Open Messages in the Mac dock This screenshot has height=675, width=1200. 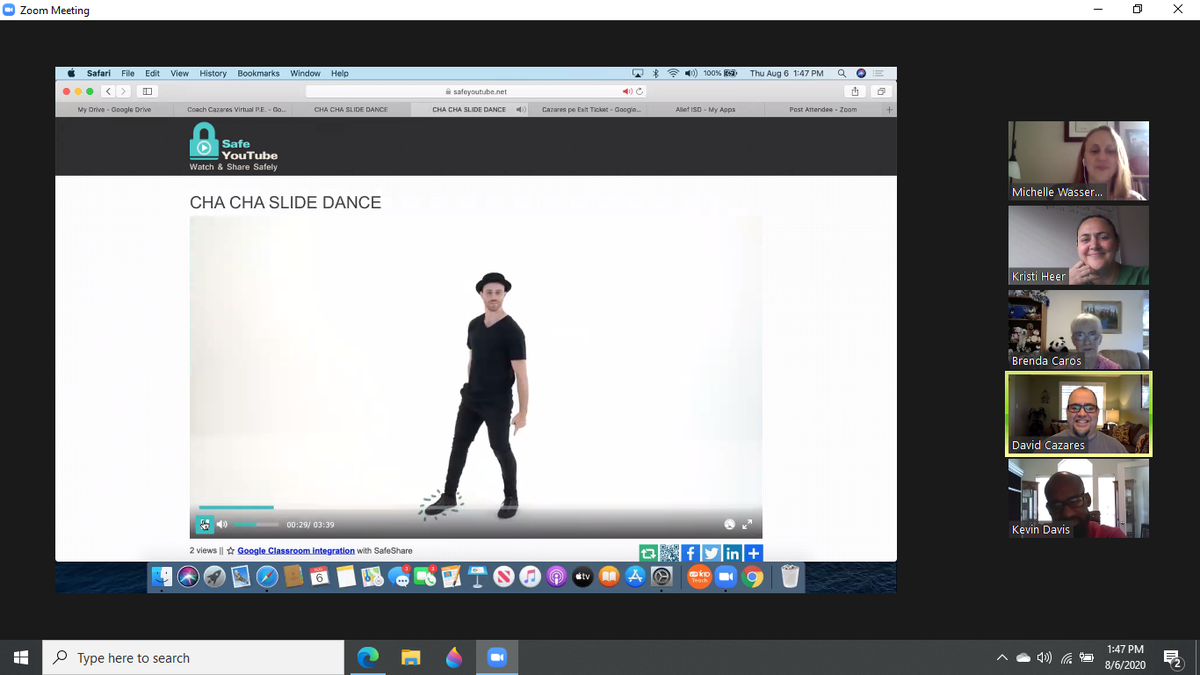point(399,576)
